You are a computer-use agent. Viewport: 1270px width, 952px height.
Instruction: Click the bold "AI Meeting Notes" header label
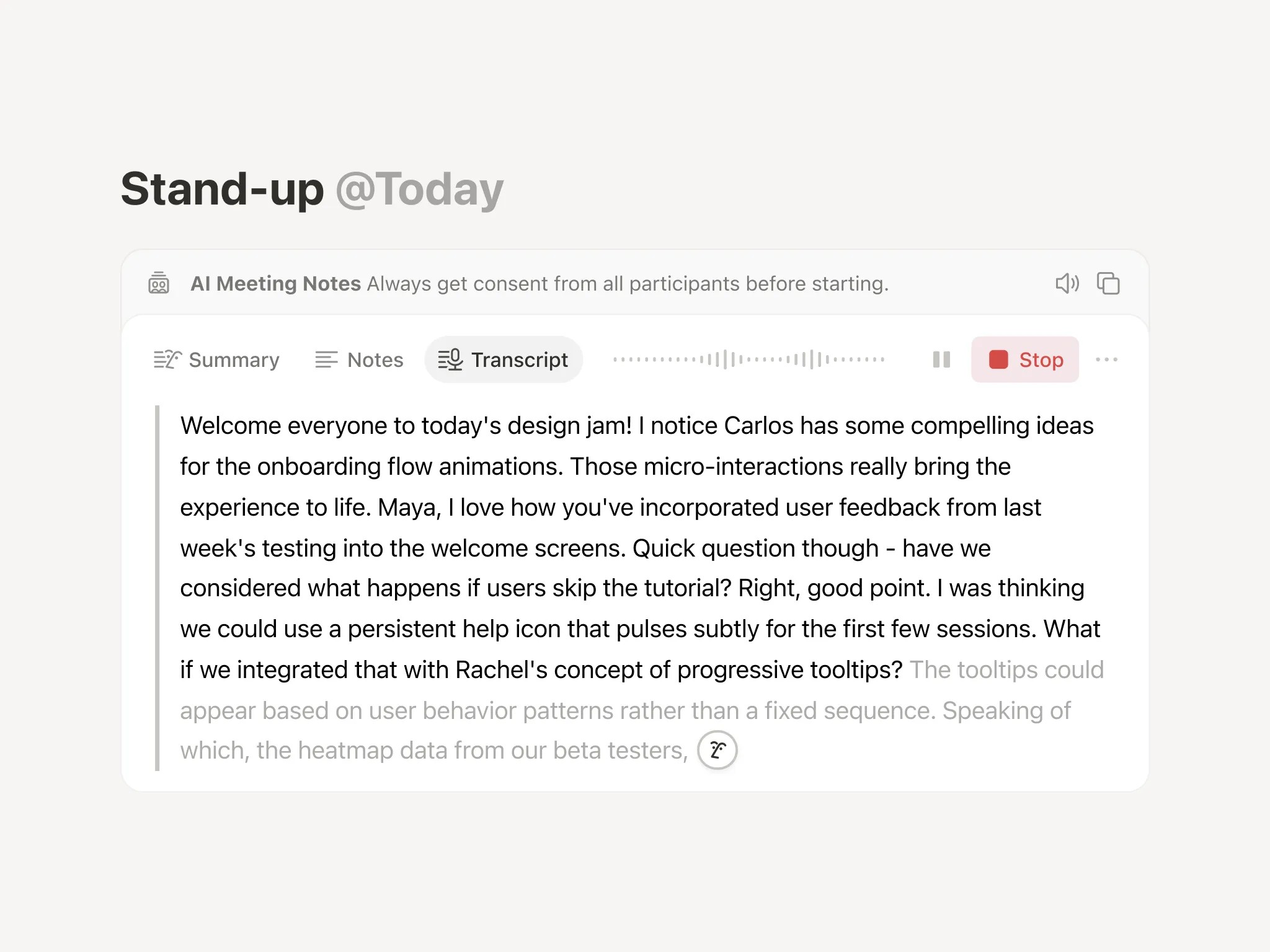point(275,283)
